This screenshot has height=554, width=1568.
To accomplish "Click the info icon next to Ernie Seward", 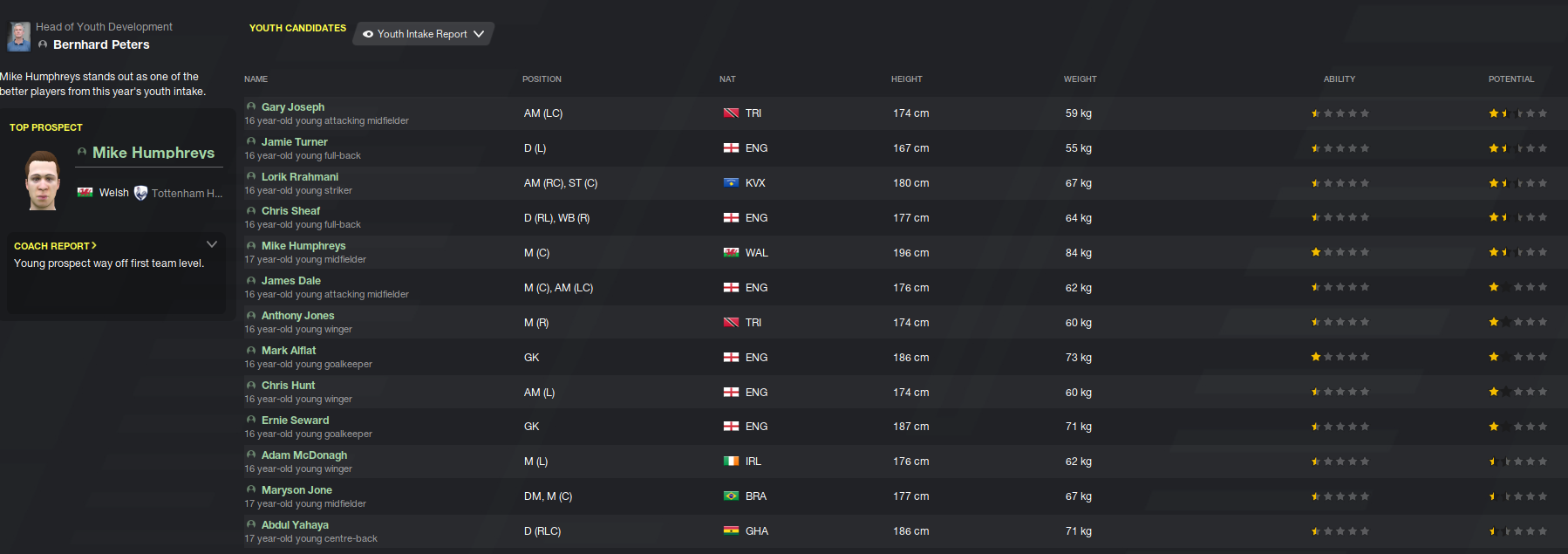I will pos(251,420).
